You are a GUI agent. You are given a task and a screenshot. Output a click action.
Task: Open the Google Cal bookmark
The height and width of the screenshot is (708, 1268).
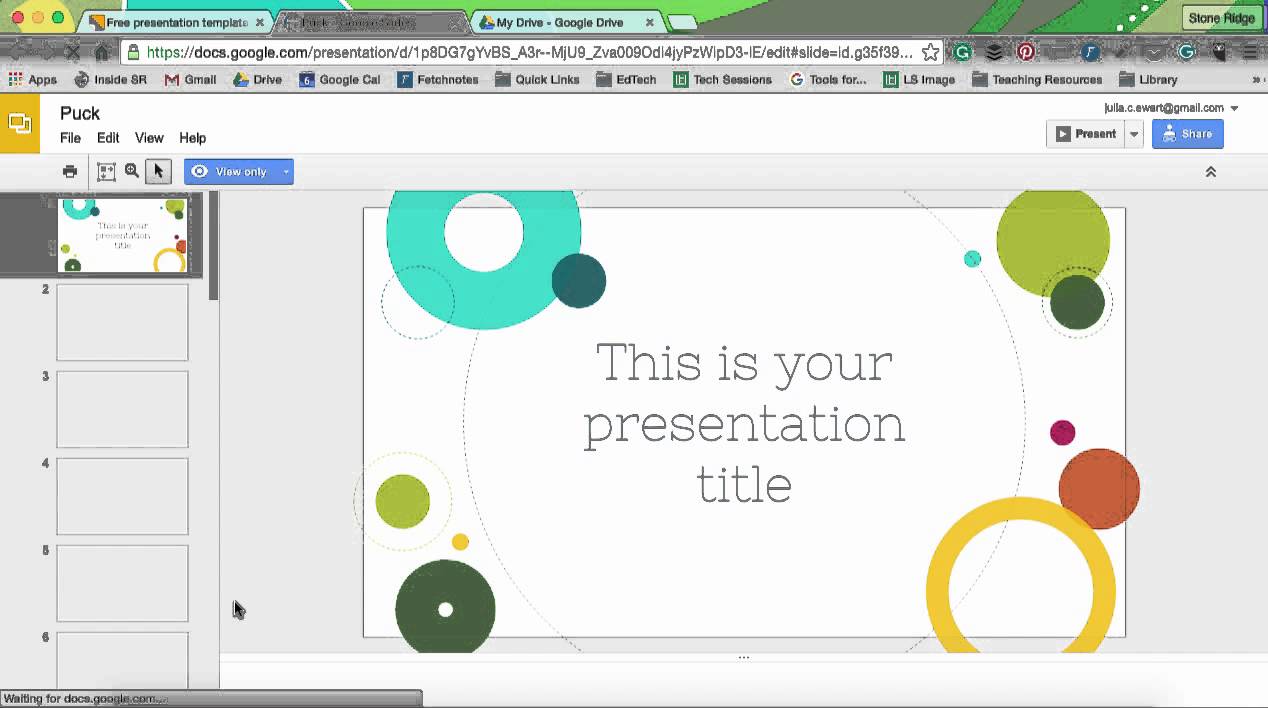(340, 79)
